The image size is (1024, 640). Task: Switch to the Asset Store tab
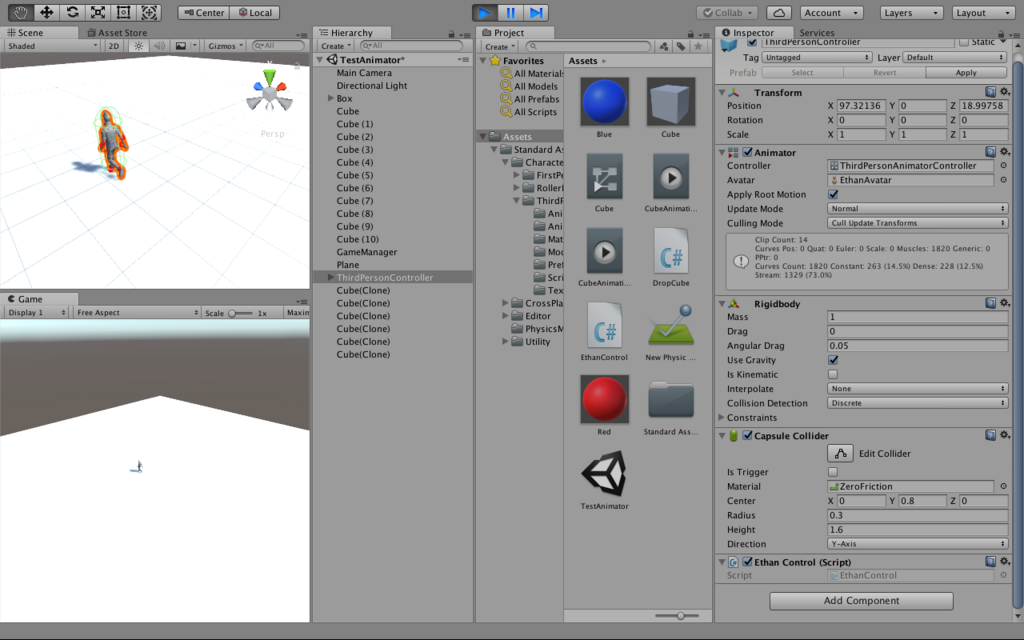pyautogui.click(x=117, y=33)
